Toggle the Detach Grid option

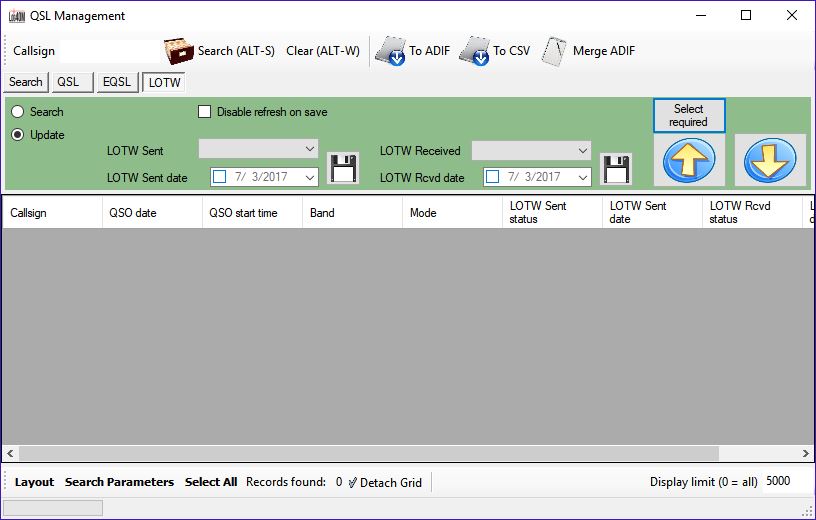[386, 483]
